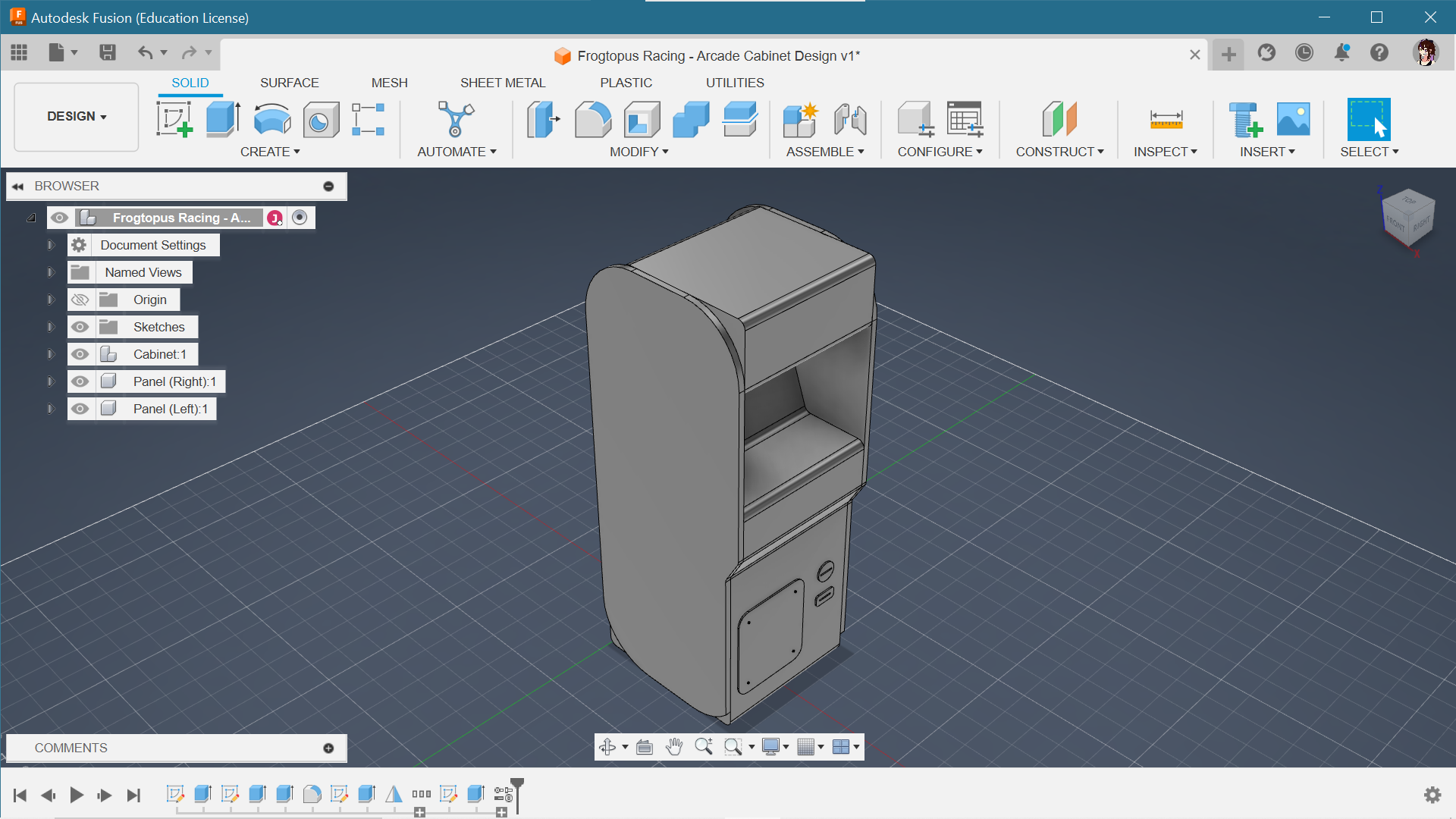Open the CONSTRUCT dropdown menu
Image resolution: width=1456 pixels, height=819 pixels.
pyautogui.click(x=1059, y=152)
